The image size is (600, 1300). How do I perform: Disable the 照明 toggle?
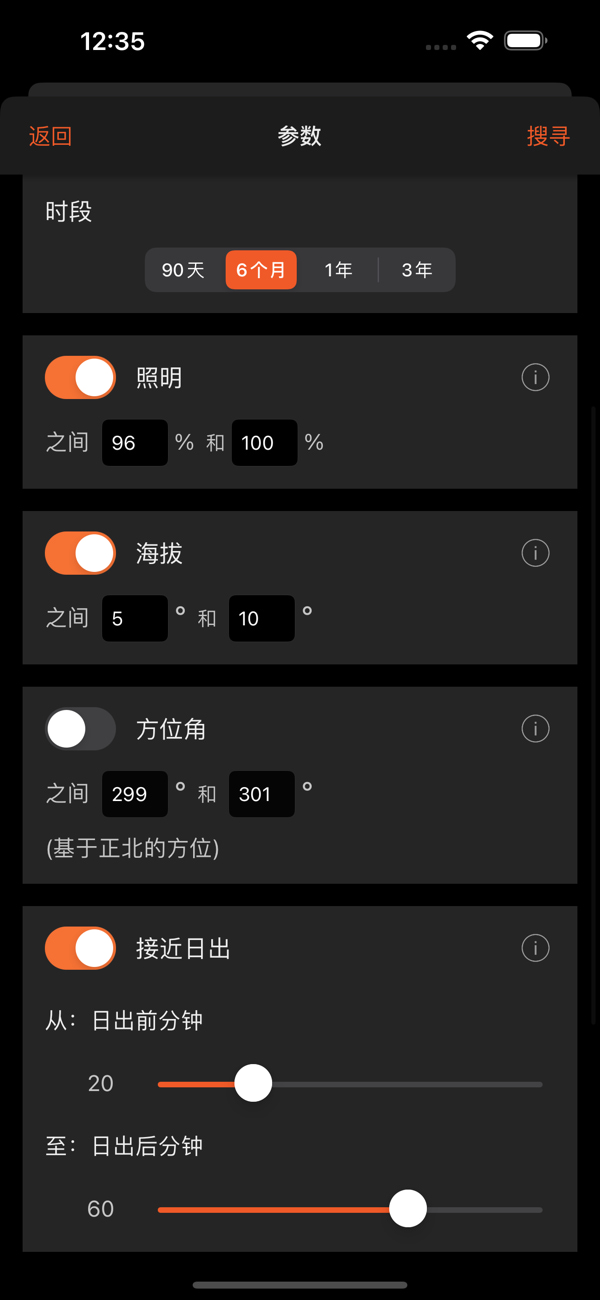[80, 377]
